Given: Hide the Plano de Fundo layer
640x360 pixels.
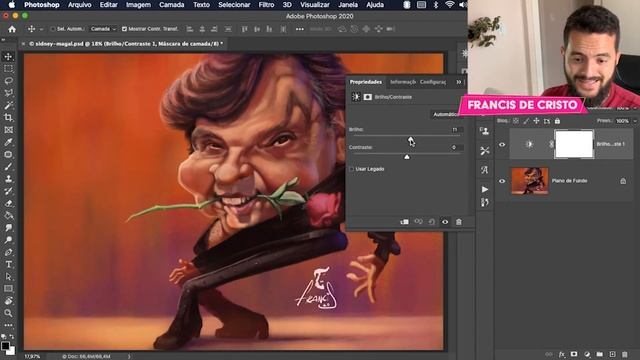Looking at the screenshot, I should 502,181.
